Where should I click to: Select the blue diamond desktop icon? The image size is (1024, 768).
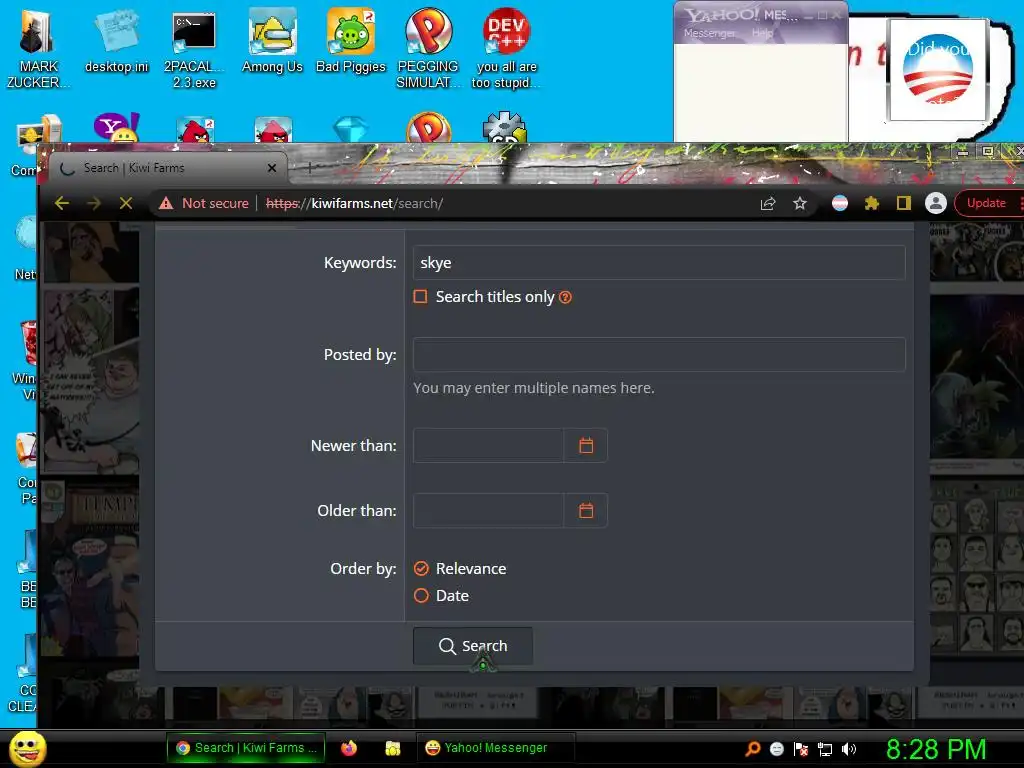coord(351,129)
